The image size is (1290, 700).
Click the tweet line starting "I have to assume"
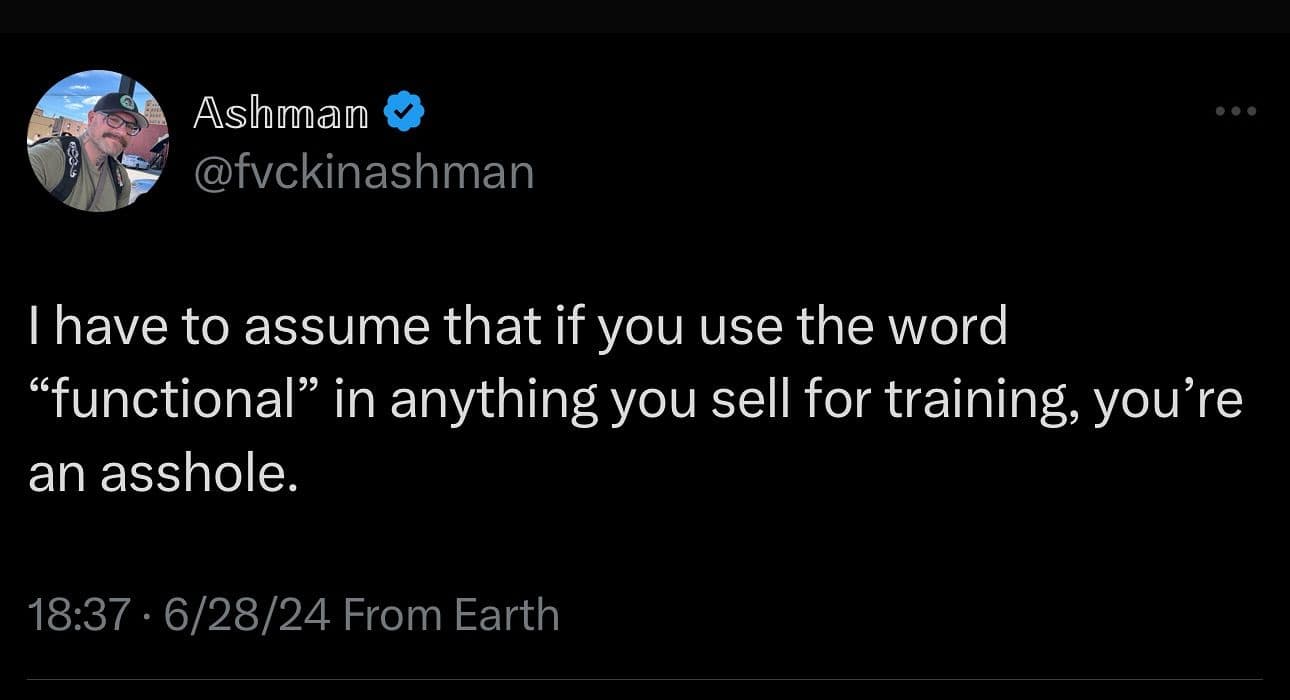point(518,328)
